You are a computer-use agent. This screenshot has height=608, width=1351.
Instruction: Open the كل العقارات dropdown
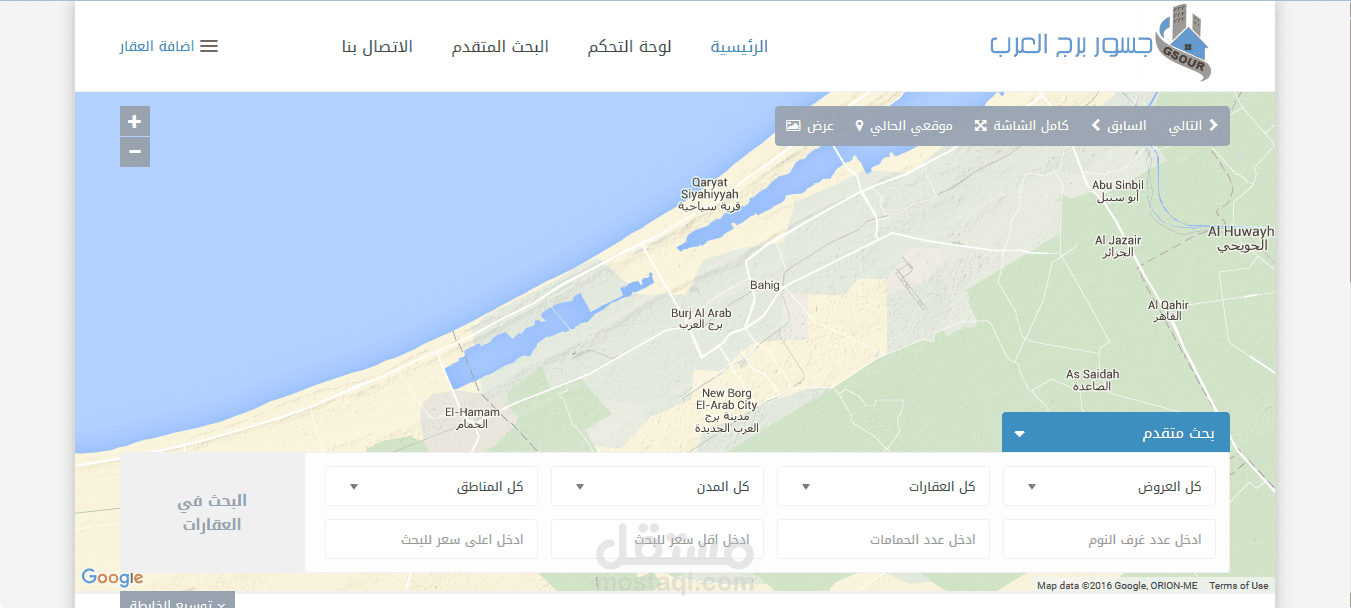coord(883,486)
